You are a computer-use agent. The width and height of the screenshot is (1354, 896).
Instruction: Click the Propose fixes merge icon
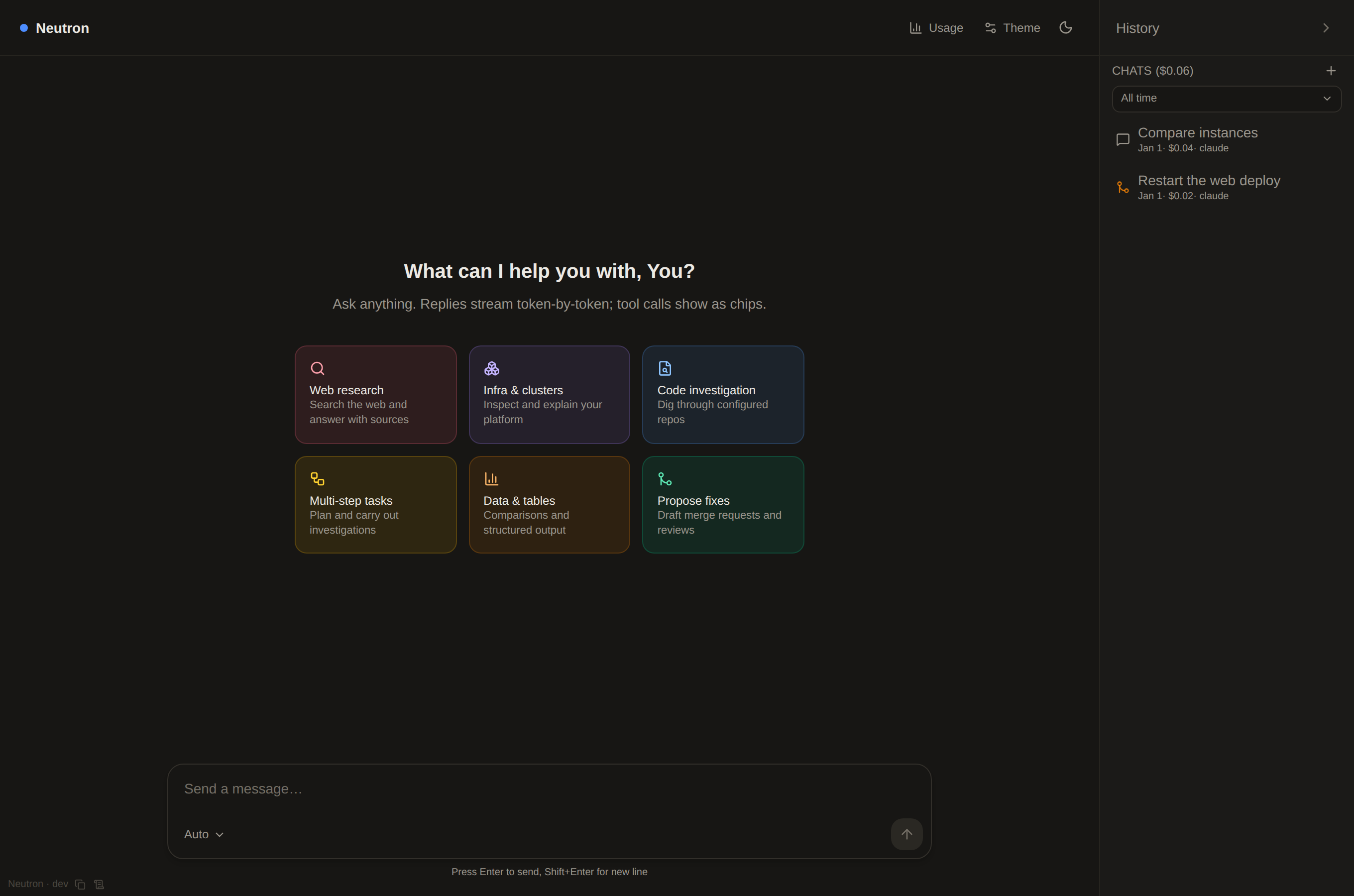tap(665, 478)
